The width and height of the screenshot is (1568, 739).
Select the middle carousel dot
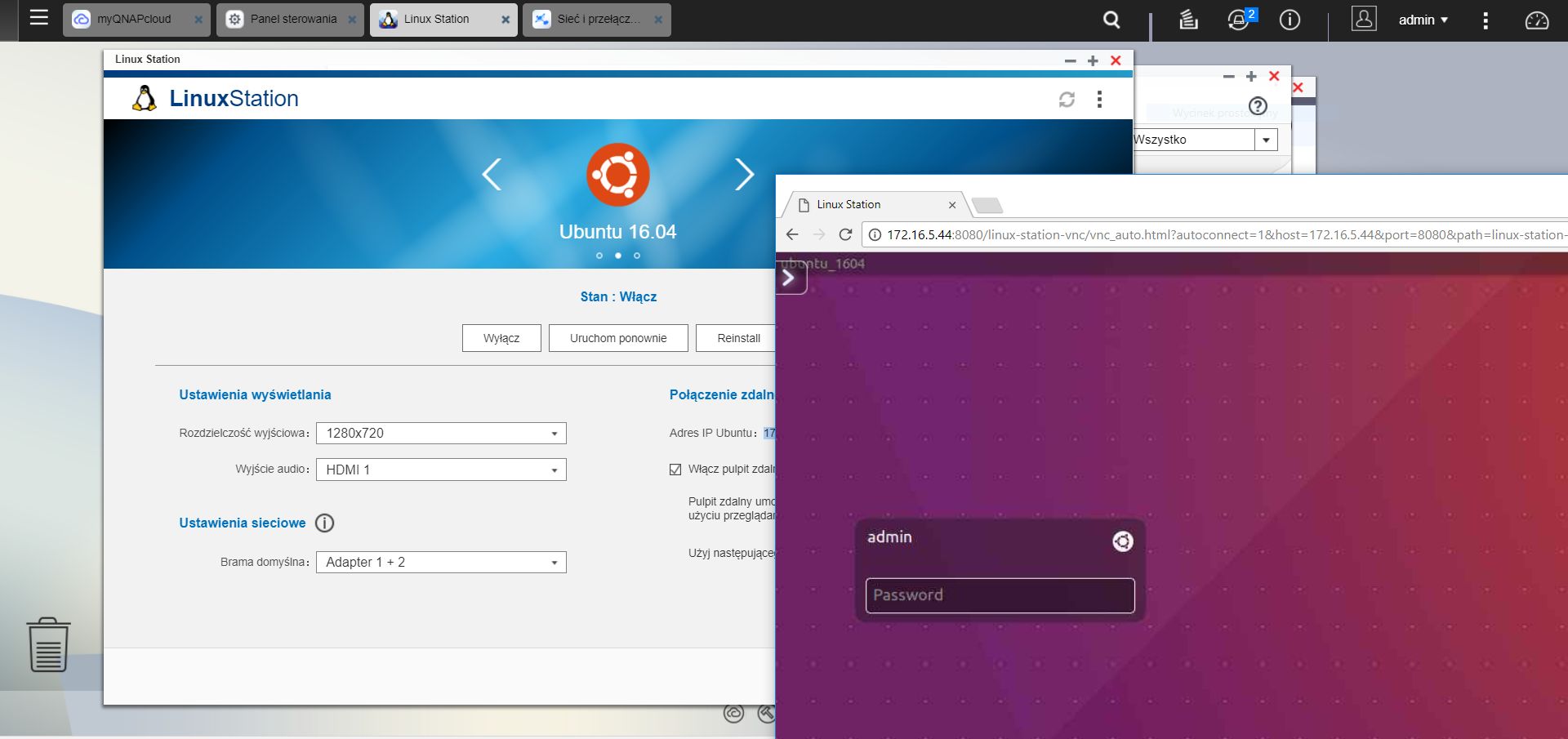pos(618,256)
